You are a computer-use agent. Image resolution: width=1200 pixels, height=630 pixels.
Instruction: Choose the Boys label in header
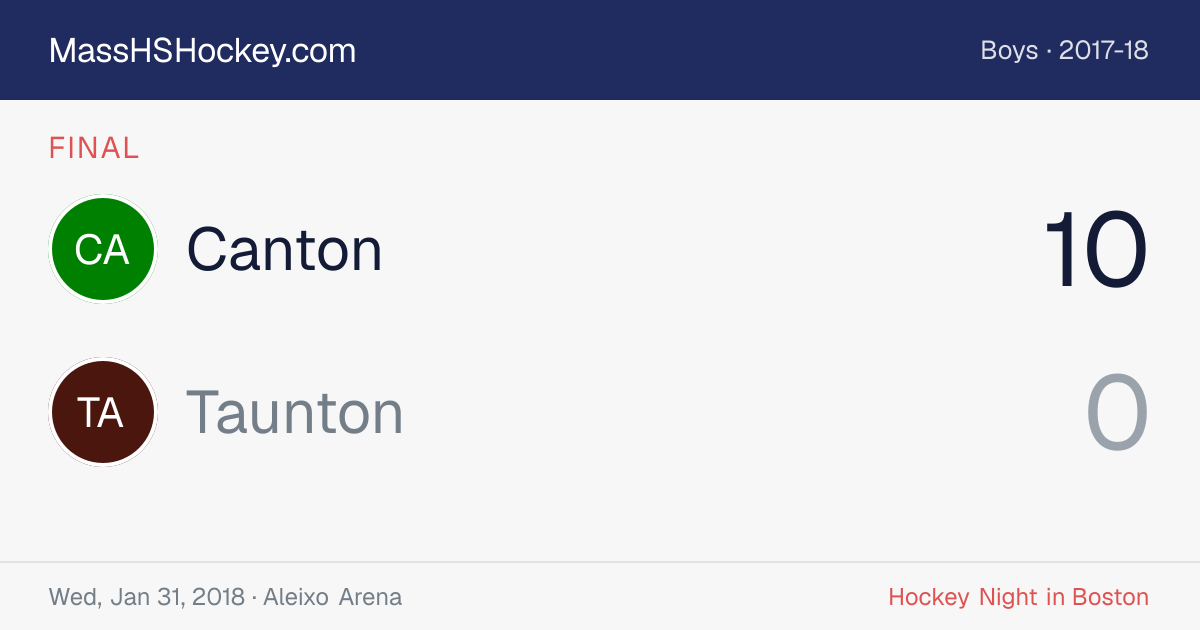tap(1009, 50)
